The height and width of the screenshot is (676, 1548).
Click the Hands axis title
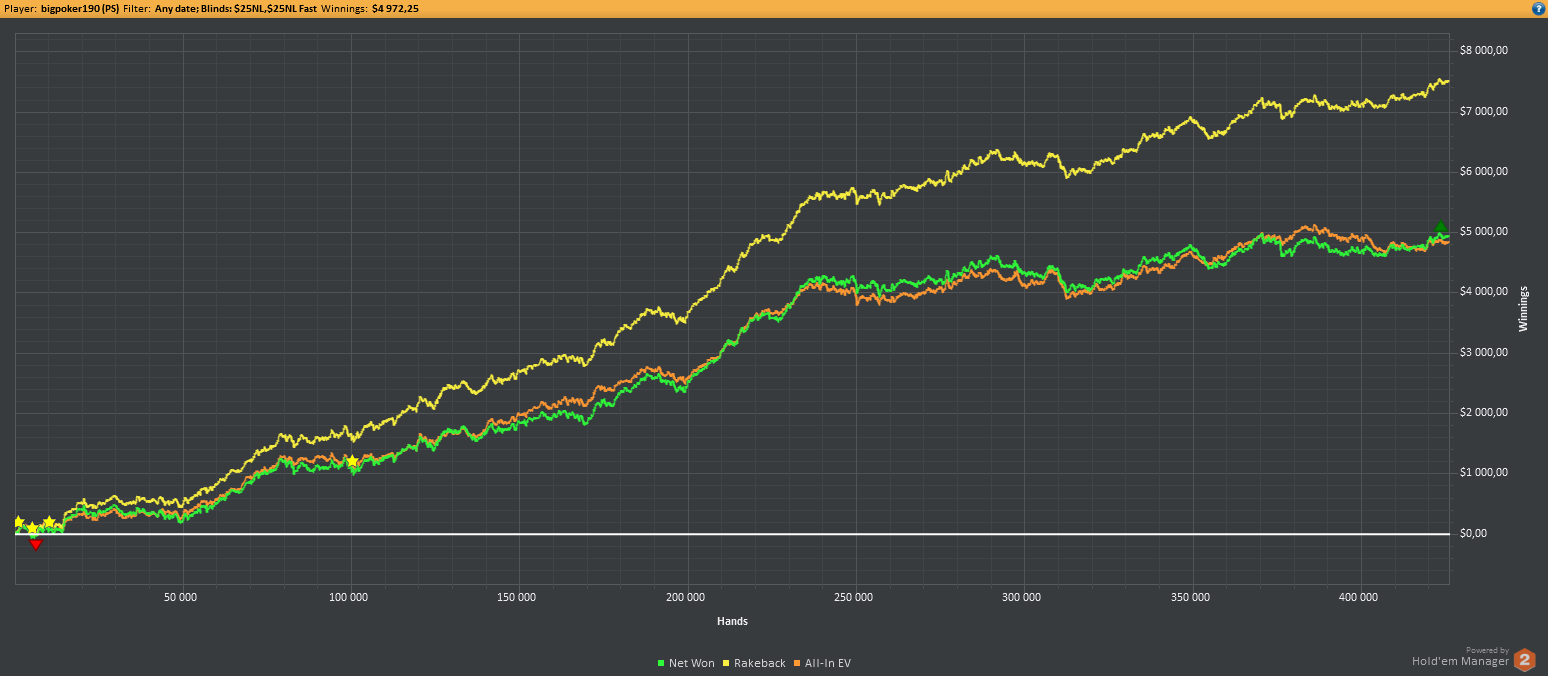pos(732,621)
